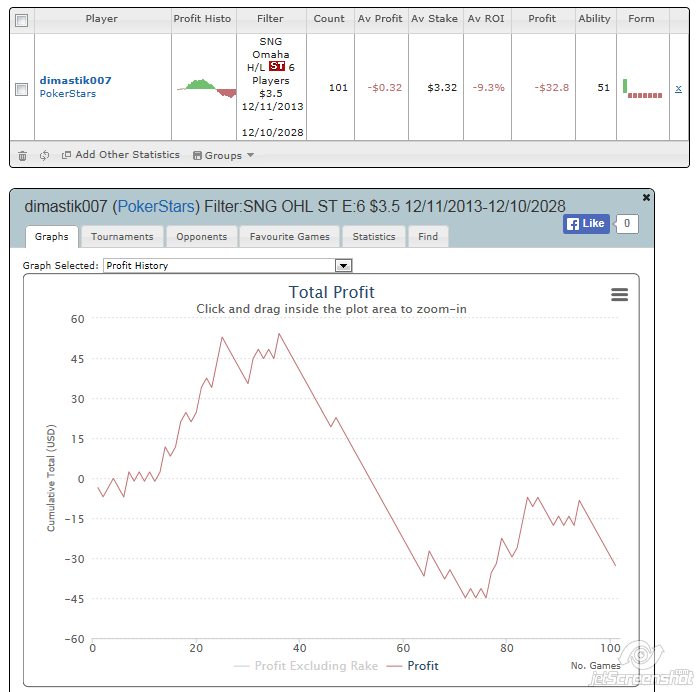The image size is (699, 692).
Task: Remove the dimastik007 row via x link
Action: 678,88
